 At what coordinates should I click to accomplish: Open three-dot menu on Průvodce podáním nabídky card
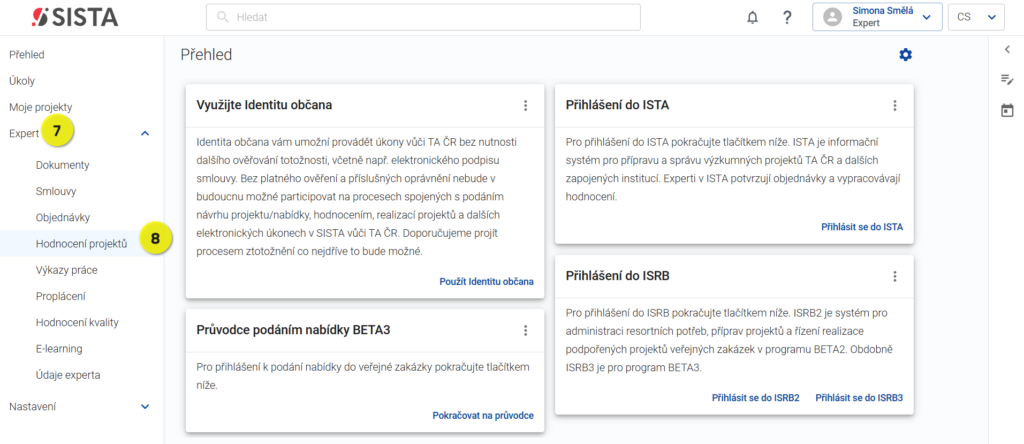[x=526, y=330]
